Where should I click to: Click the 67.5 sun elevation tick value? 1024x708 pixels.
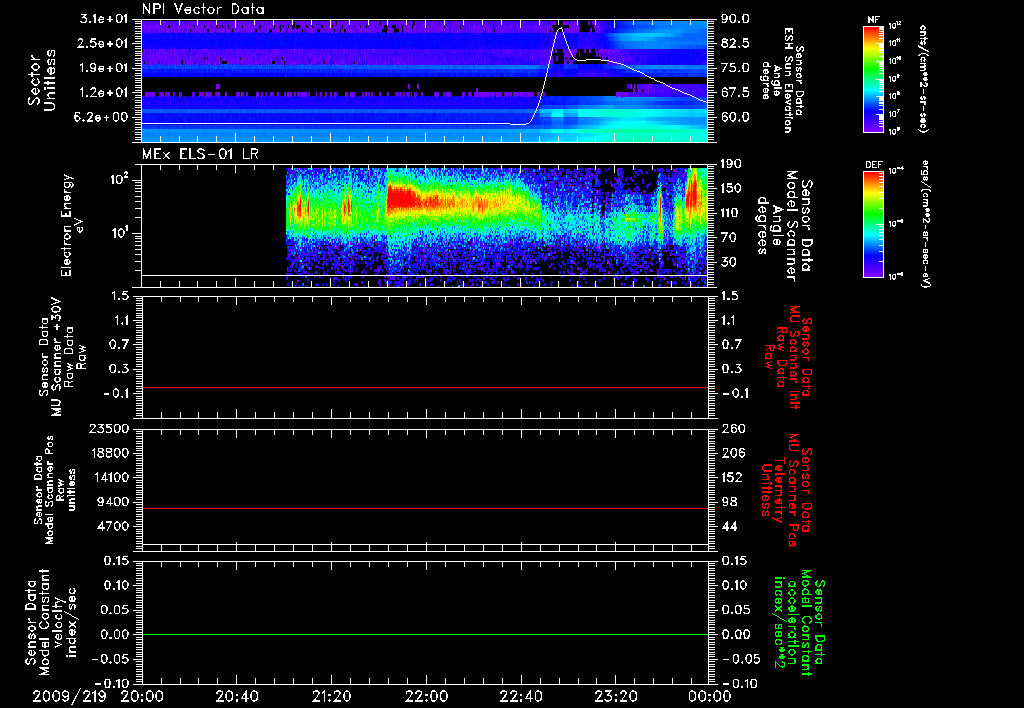click(x=735, y=92)
